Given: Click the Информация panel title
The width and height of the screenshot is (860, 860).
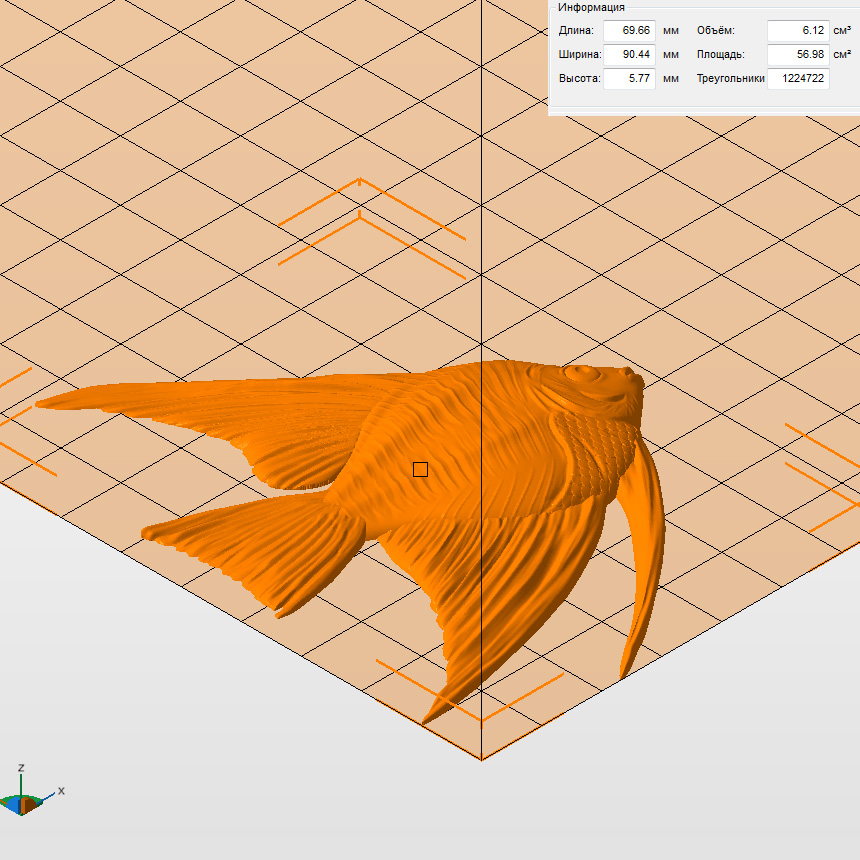Looking at the screenshot, I should pyautogui.click(x=591, y=7).
